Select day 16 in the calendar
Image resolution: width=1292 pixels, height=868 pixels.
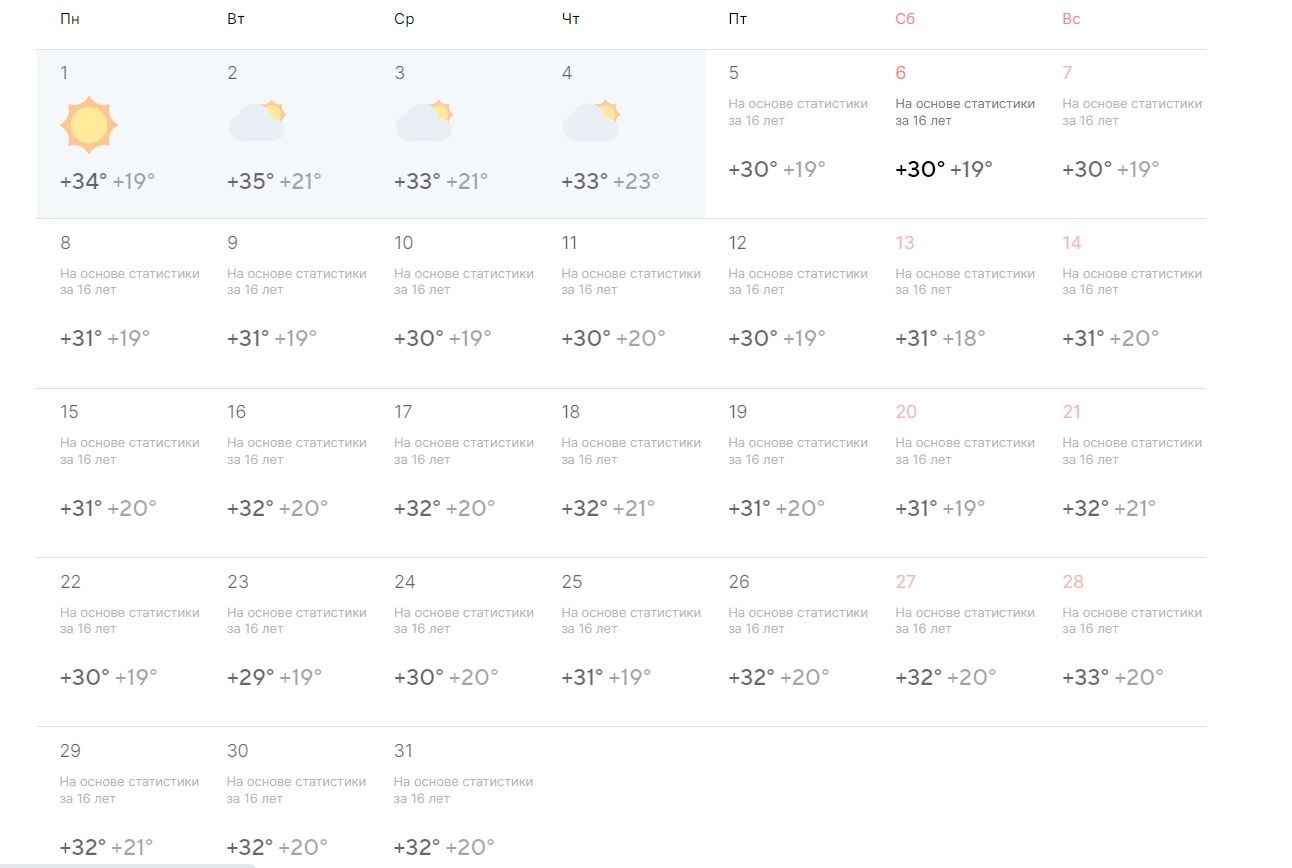(x=287, y=473)
